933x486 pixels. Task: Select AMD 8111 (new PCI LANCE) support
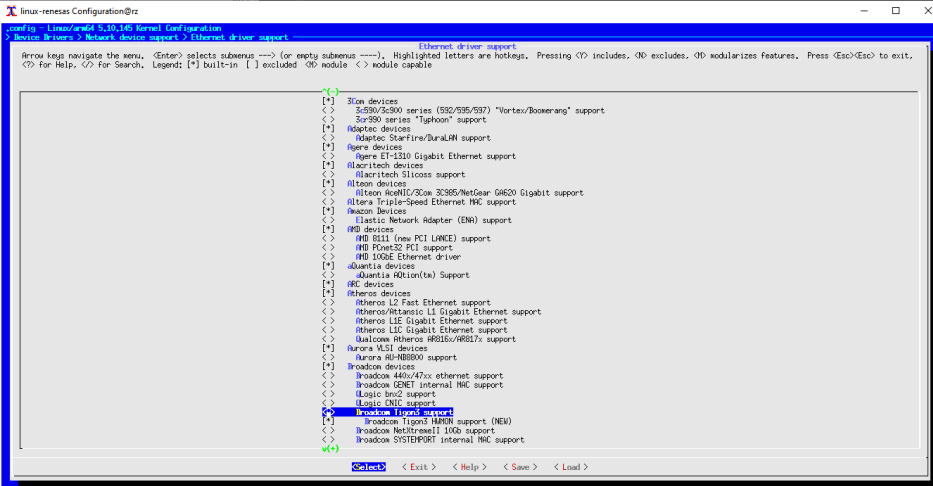point(423,239)
